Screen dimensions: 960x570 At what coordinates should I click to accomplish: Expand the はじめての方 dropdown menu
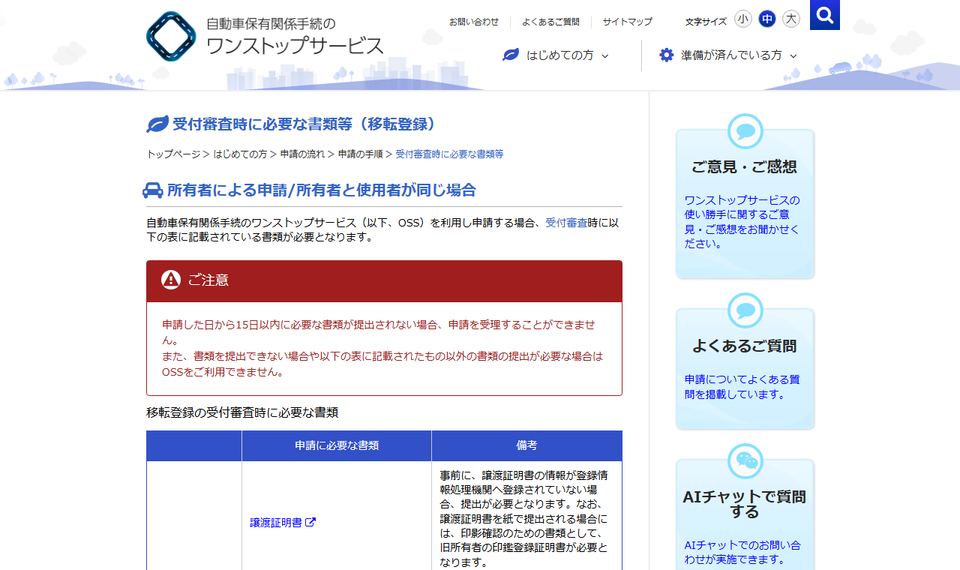point(555,55)
